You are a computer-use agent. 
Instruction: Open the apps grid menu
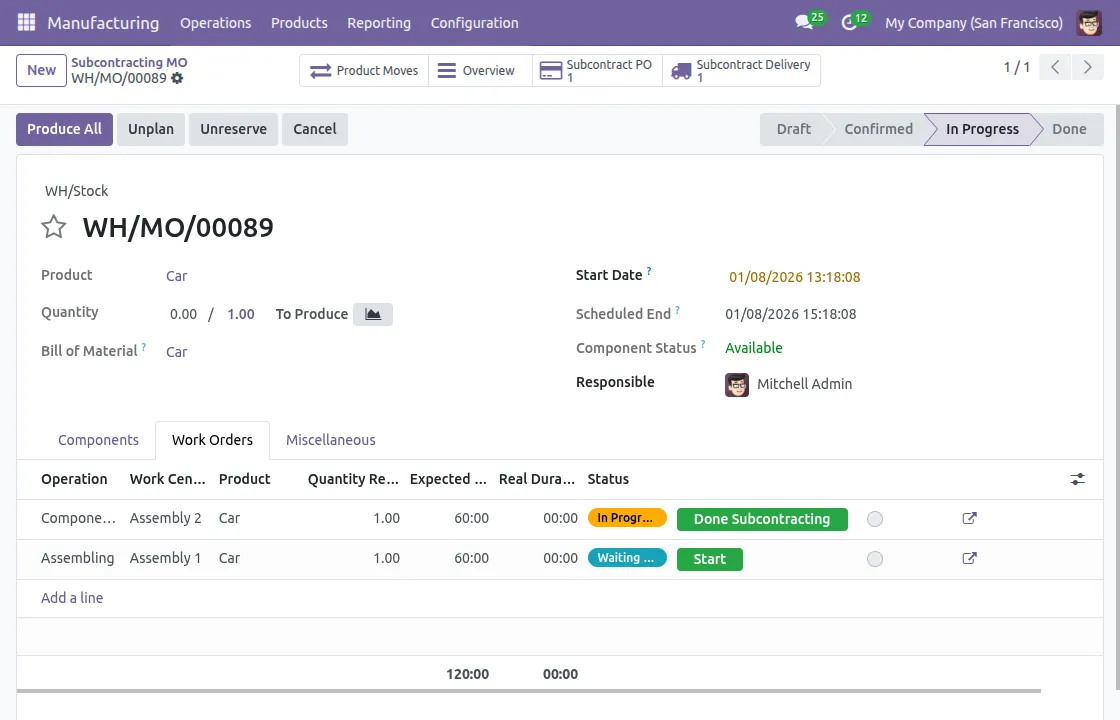click(25, 22)
